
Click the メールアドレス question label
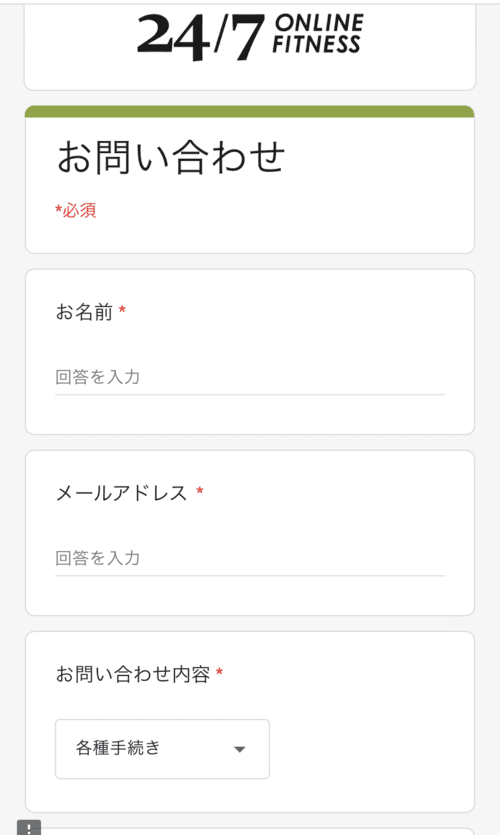tap(121, 493)
